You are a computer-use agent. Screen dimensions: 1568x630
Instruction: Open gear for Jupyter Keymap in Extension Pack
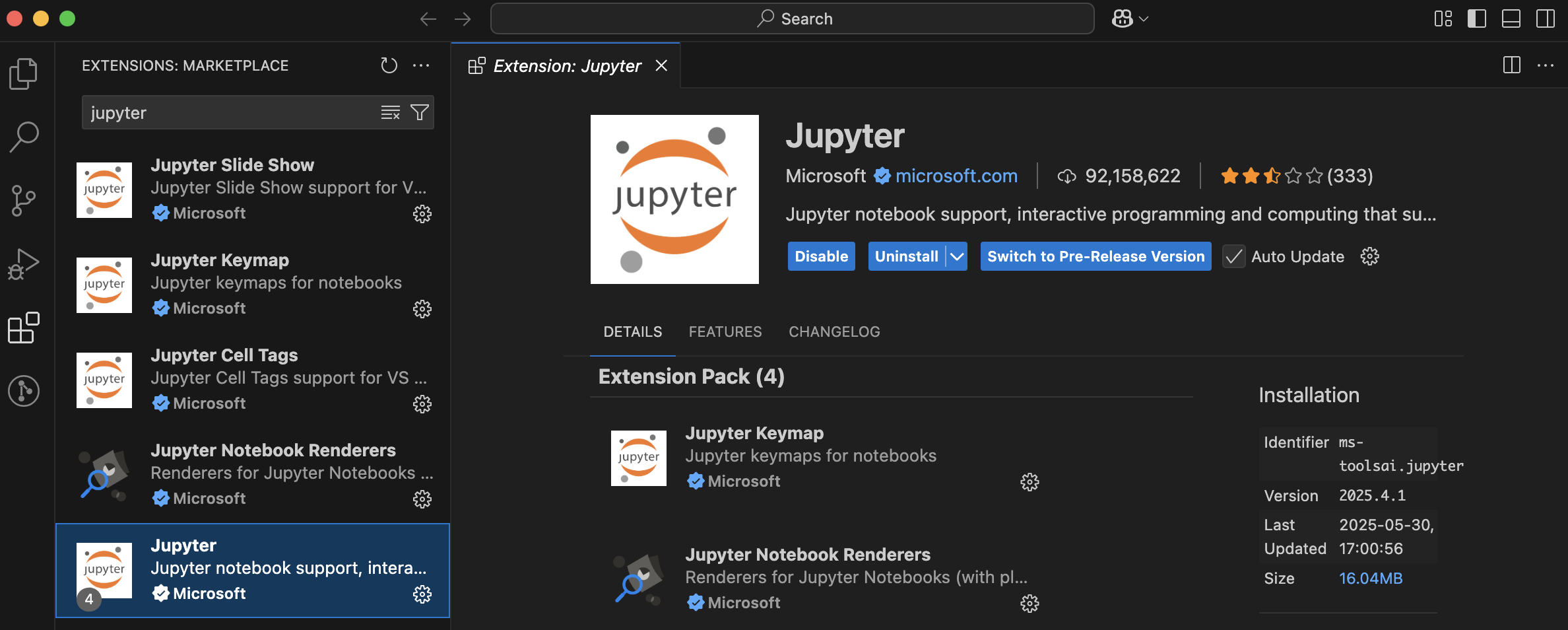[1029, 482]
